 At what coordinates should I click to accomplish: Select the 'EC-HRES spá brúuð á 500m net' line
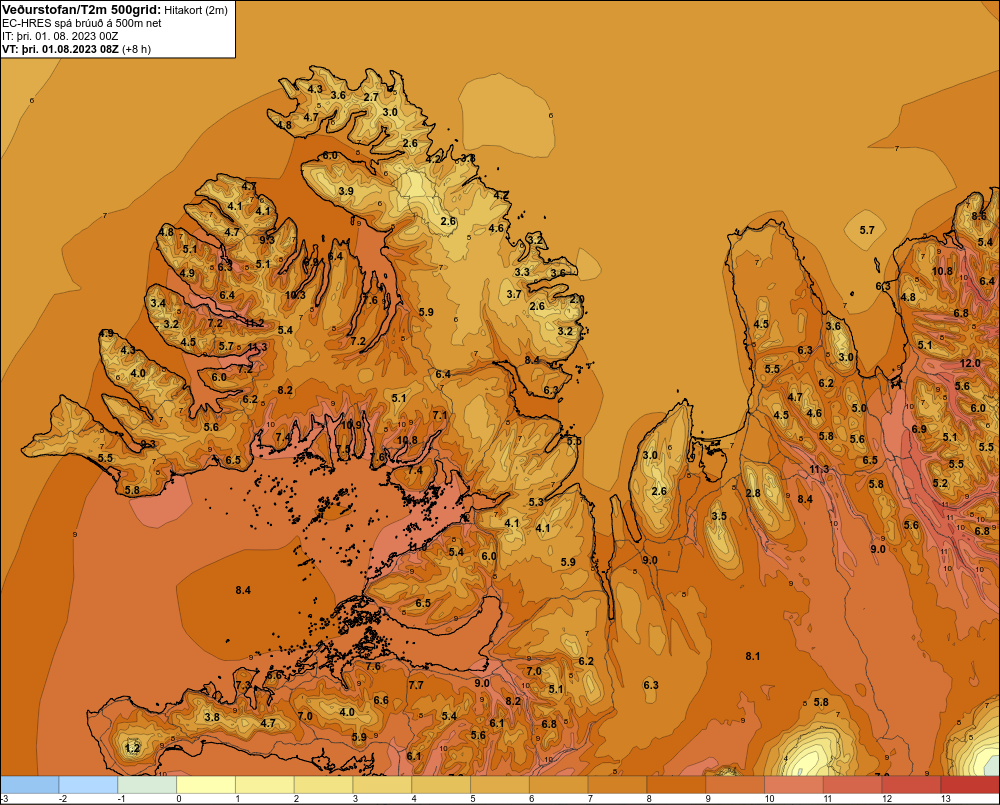click(x=81, y=23)
